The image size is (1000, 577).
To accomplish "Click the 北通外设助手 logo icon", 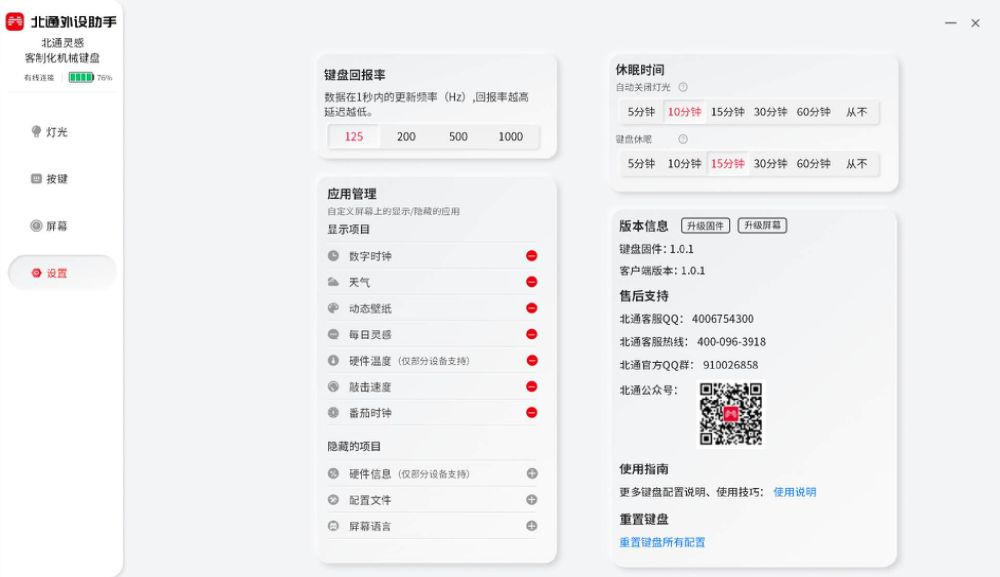I will tap(15, 22).
